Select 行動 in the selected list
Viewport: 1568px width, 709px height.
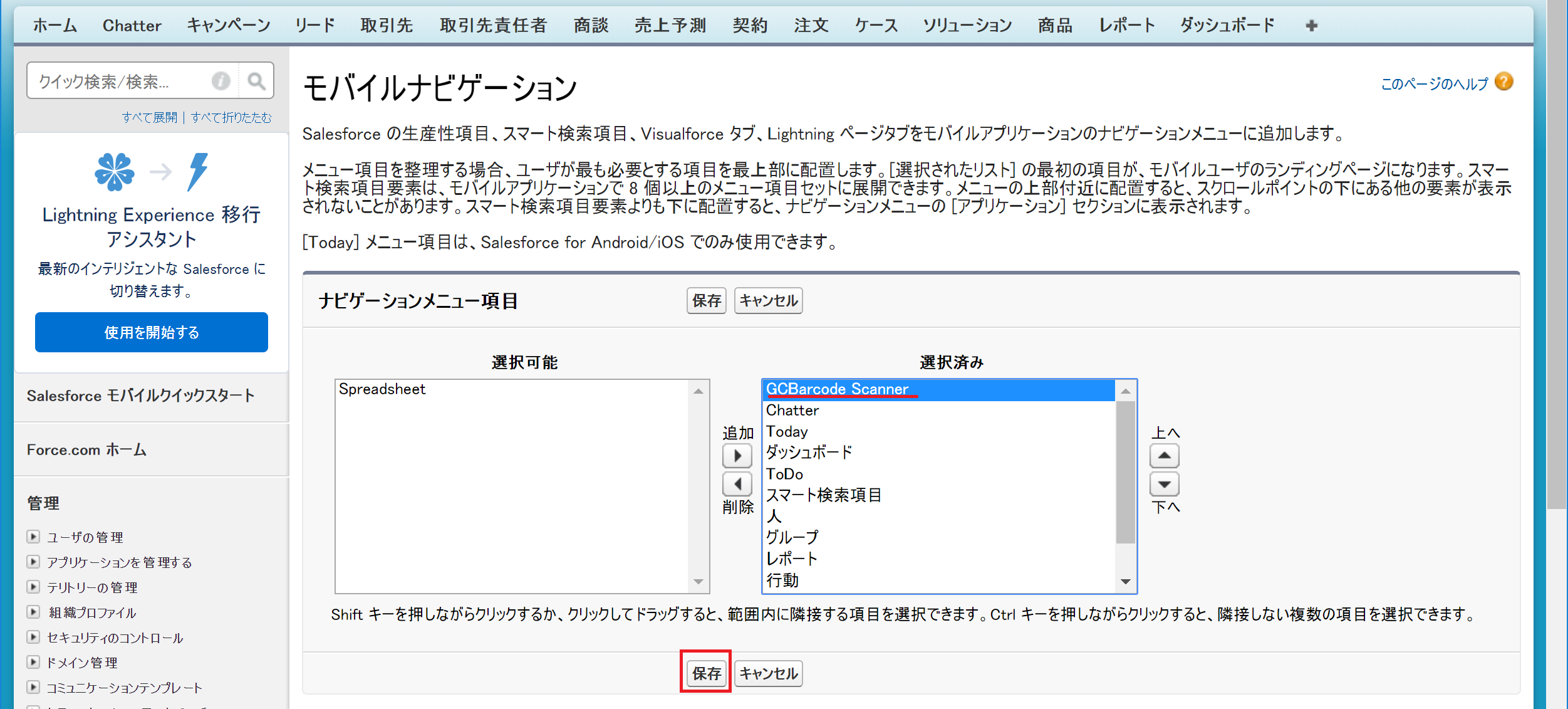point(939,580)
